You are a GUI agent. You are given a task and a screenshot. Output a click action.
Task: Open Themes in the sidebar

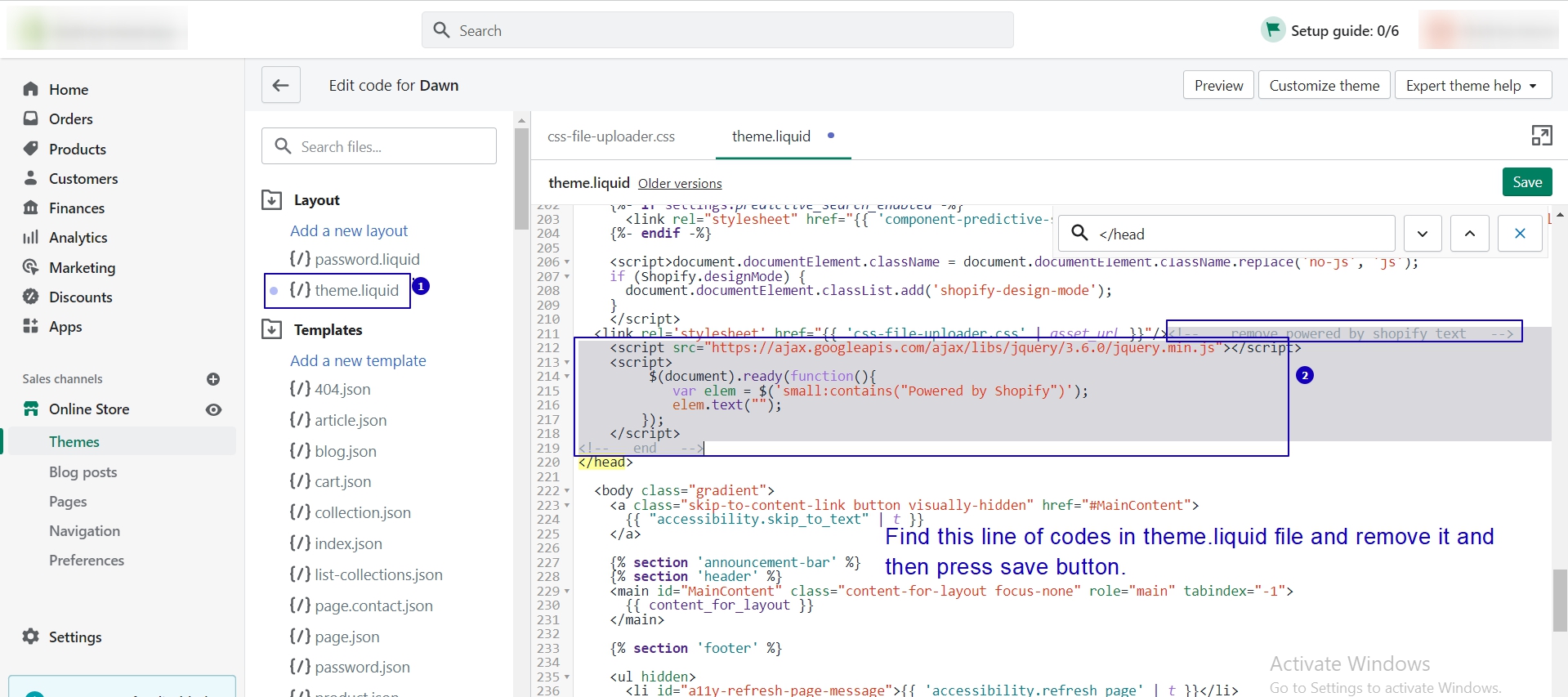click(x=74, y=441)
